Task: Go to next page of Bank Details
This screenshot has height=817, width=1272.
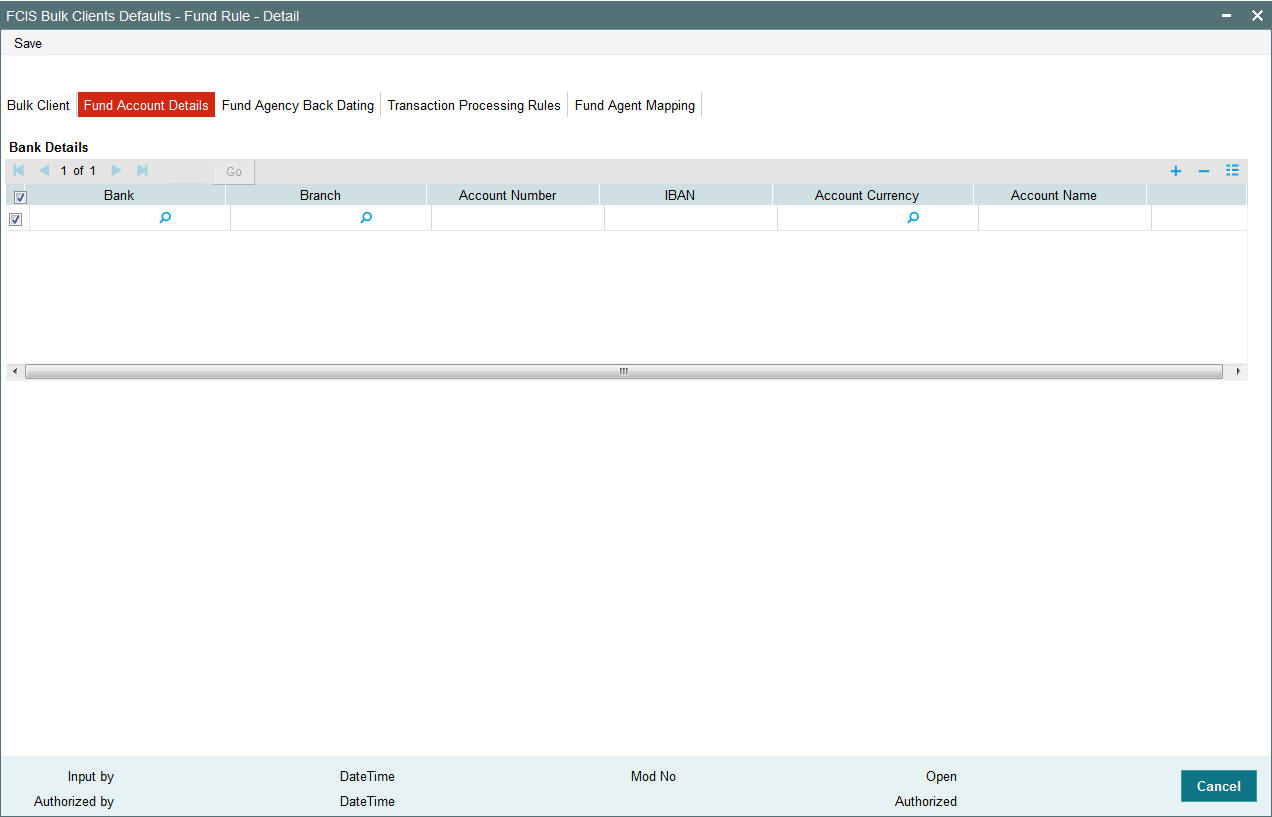Action: (x=116, y=171)
